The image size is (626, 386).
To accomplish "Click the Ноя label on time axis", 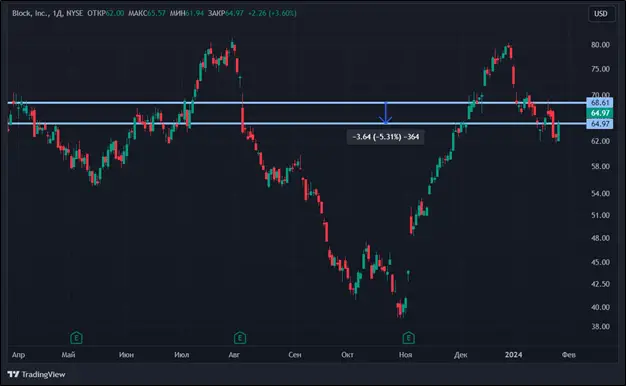I will [405, 354].
